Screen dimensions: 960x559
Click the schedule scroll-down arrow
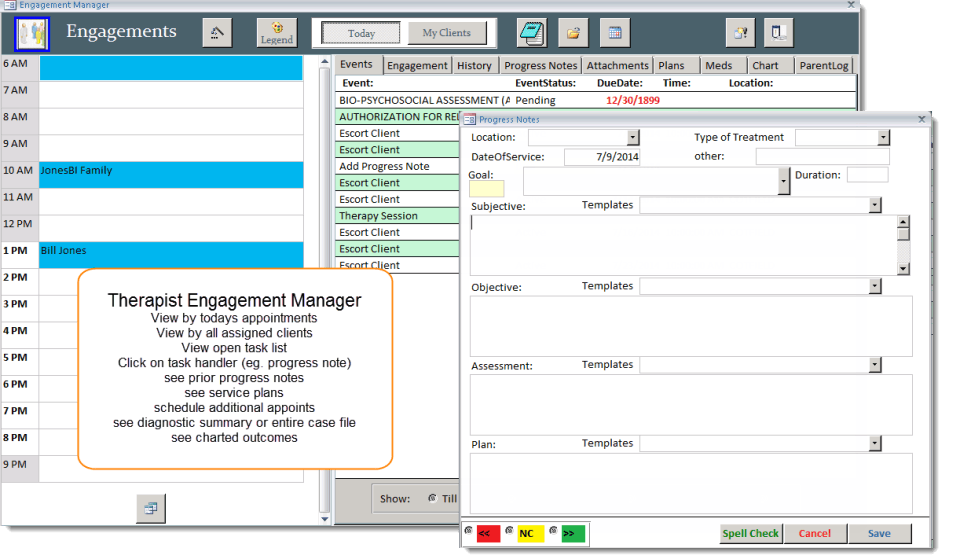(325, 519)
